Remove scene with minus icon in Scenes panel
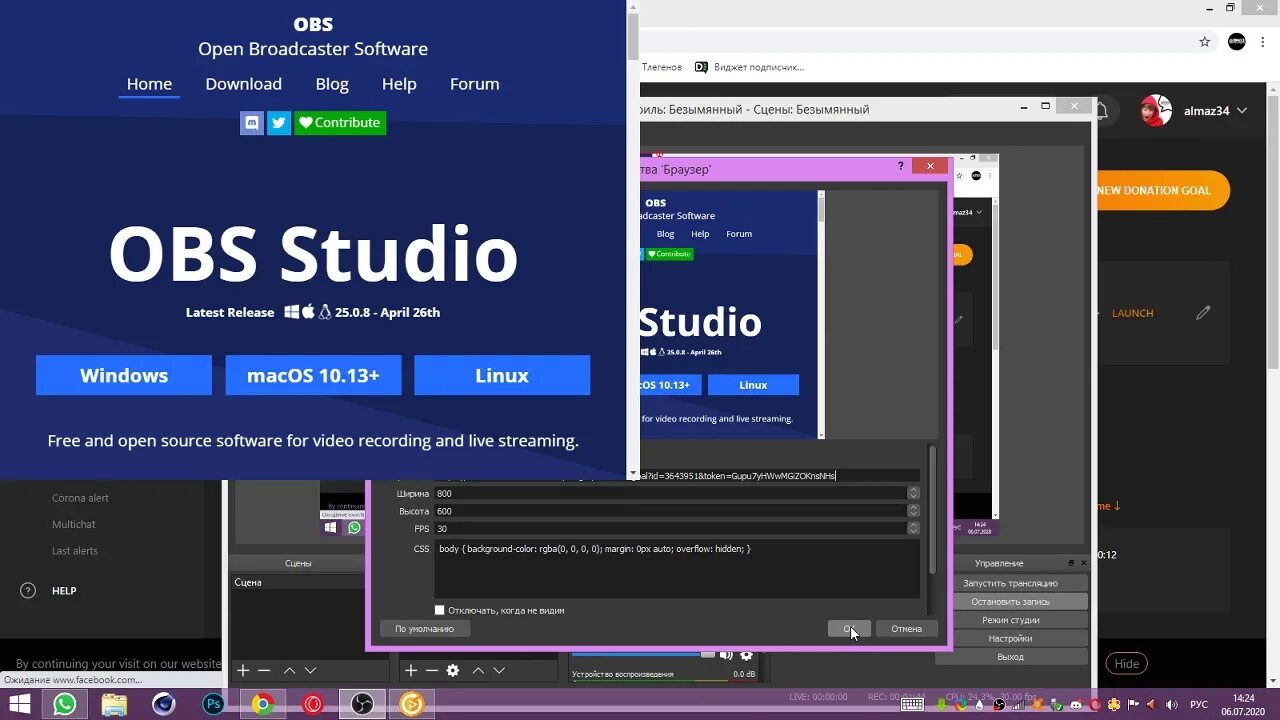Viewport: 1280px width, 720px height. (x=264, y=670)
